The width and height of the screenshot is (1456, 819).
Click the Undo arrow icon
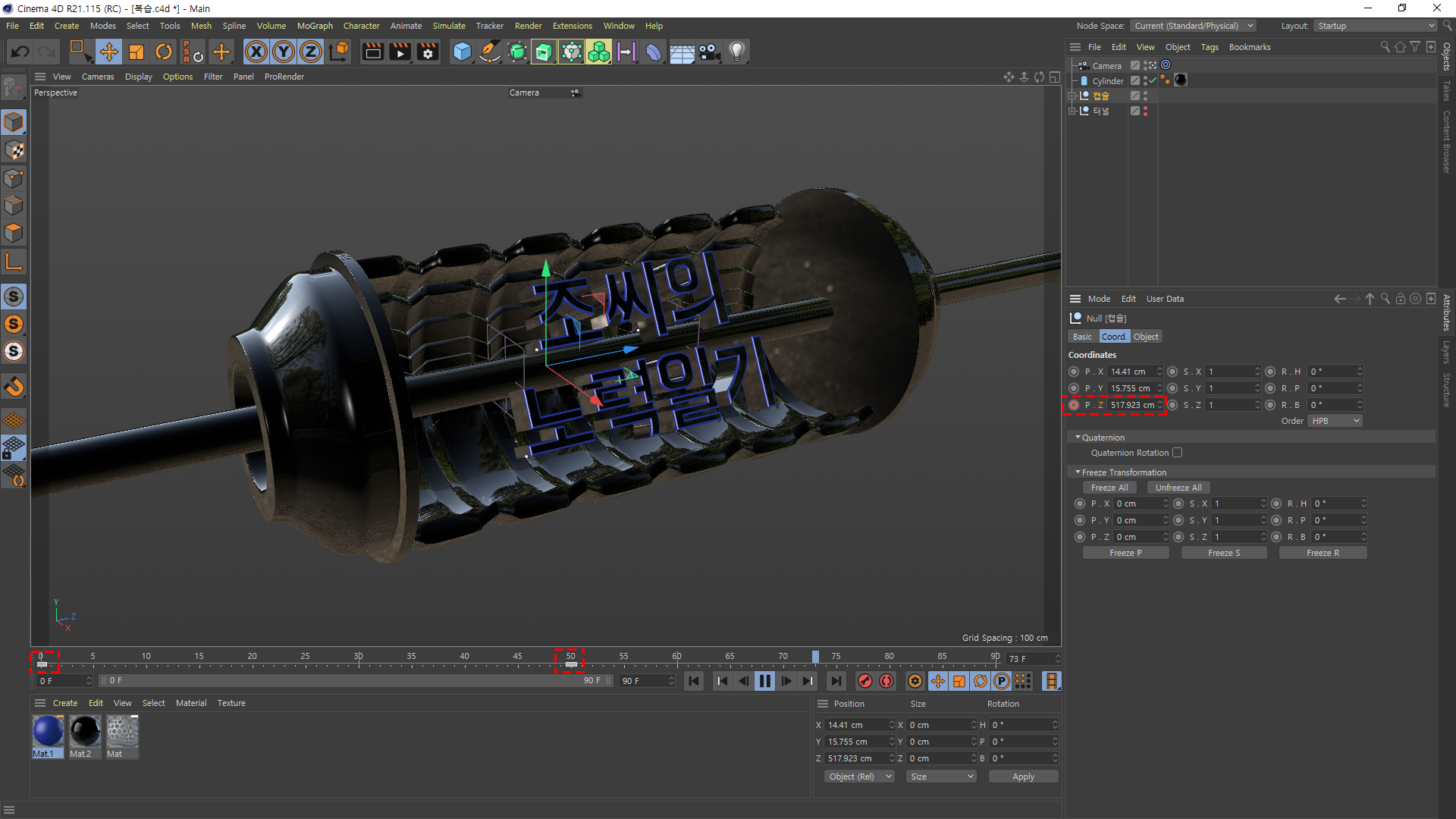[x=20, y=52]
